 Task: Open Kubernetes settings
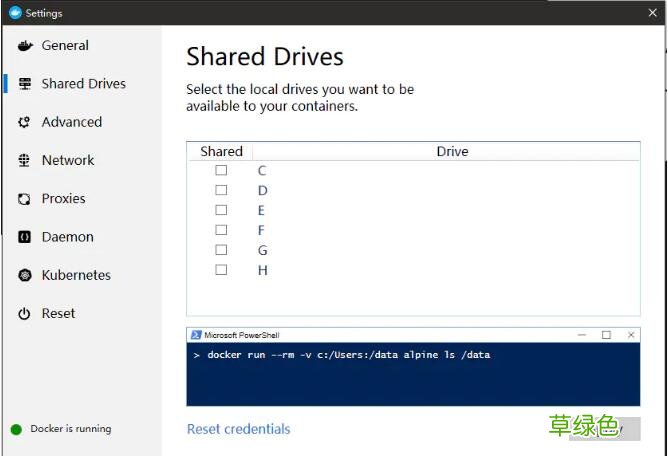(x=76, y=275)
